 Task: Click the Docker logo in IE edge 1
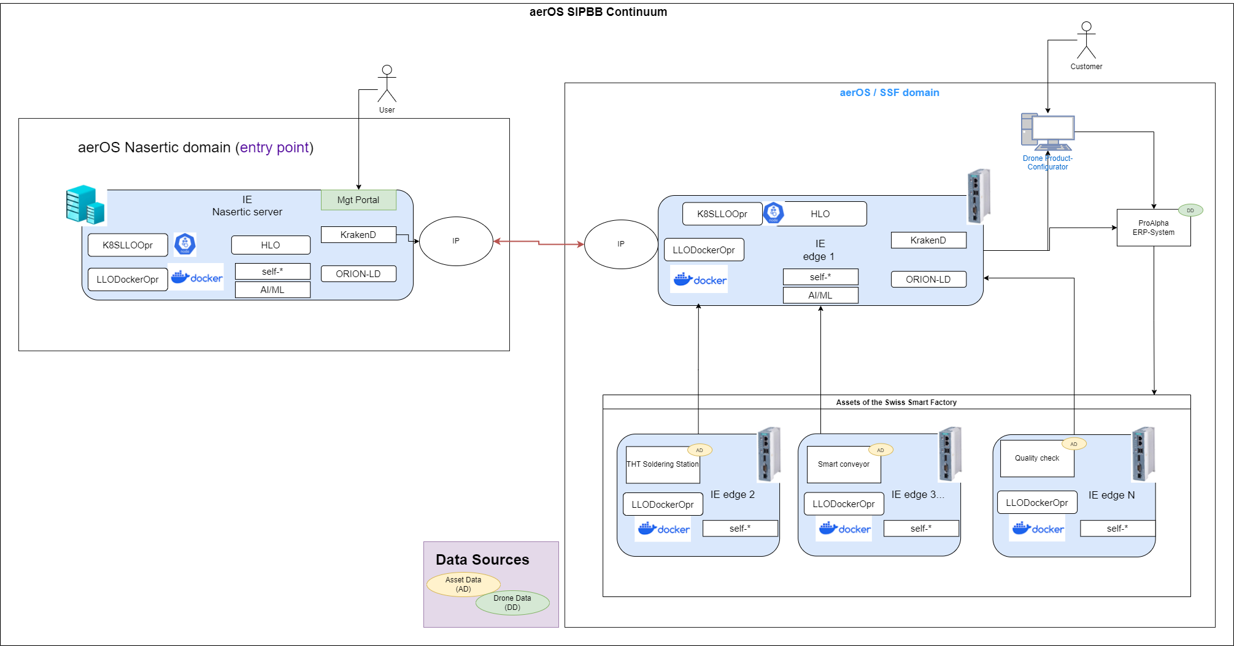pos(700,281)
